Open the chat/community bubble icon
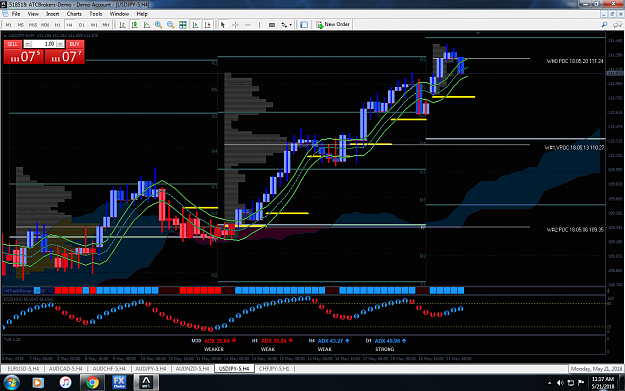The width and height of the screenshot is (625, 391). [x=617, y=25]
